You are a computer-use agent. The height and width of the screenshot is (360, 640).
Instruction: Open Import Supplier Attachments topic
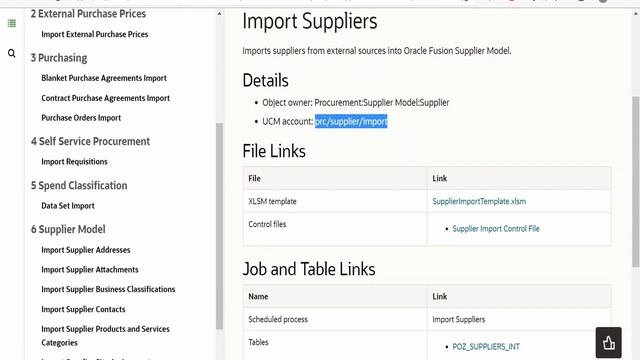90,269
